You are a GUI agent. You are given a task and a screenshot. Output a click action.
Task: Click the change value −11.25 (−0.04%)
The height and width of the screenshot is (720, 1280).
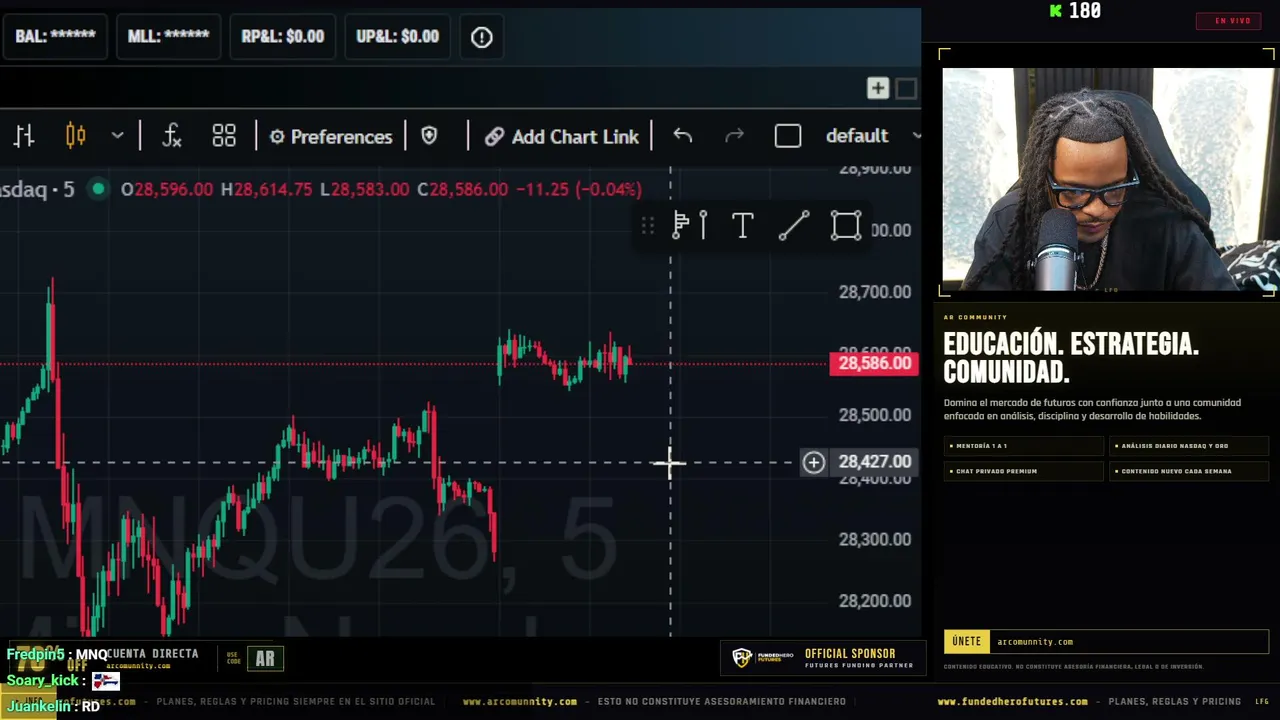click(x=578, y=189)
